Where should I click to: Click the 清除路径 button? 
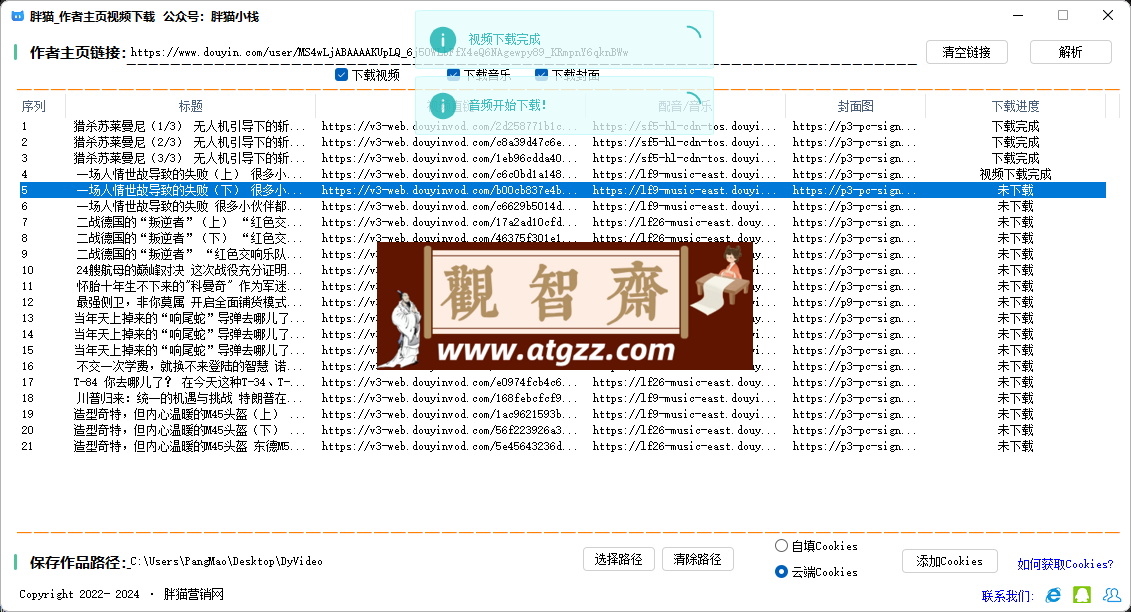point(697,559)
